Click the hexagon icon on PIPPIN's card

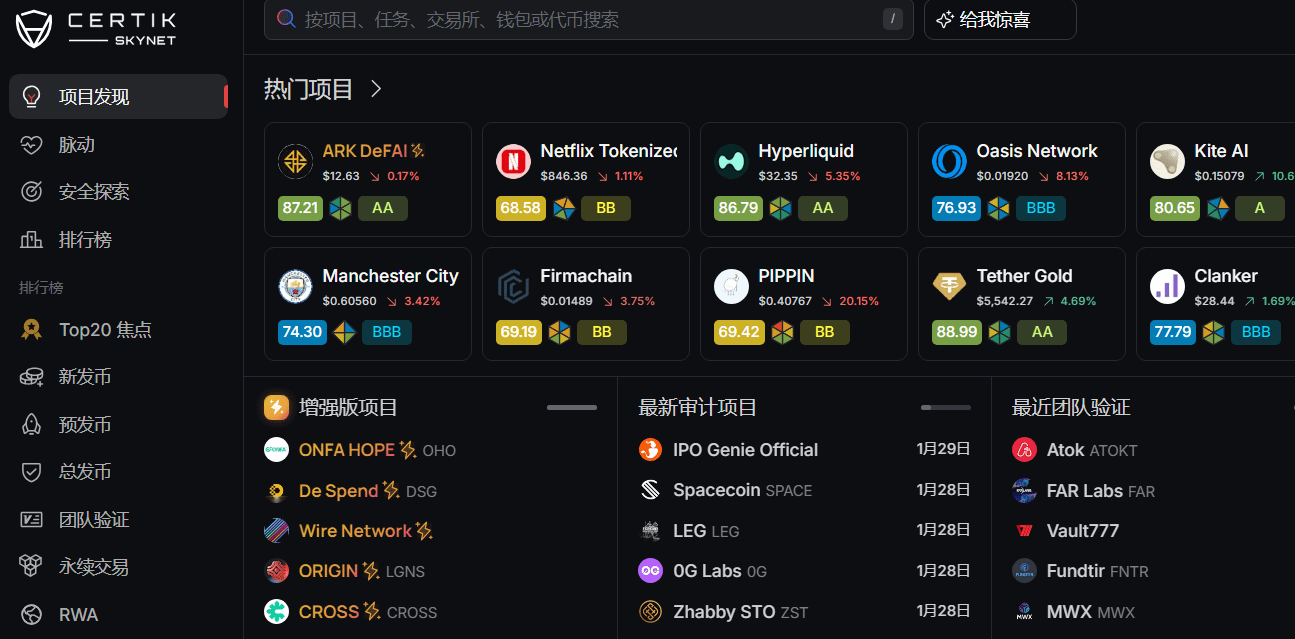pos(782,332)
